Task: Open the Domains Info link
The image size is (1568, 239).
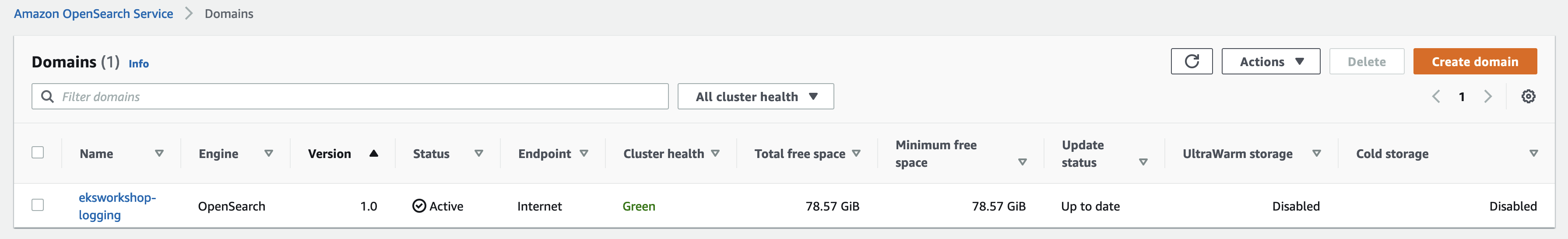Action: pos(139,63)
